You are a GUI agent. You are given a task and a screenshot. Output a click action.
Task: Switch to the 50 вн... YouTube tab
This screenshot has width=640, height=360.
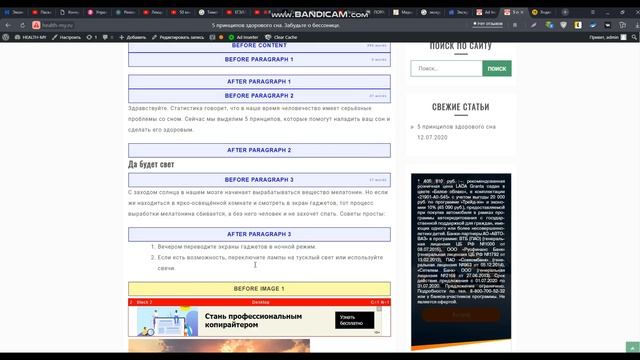pyautogui.click(x=180, y=12)
